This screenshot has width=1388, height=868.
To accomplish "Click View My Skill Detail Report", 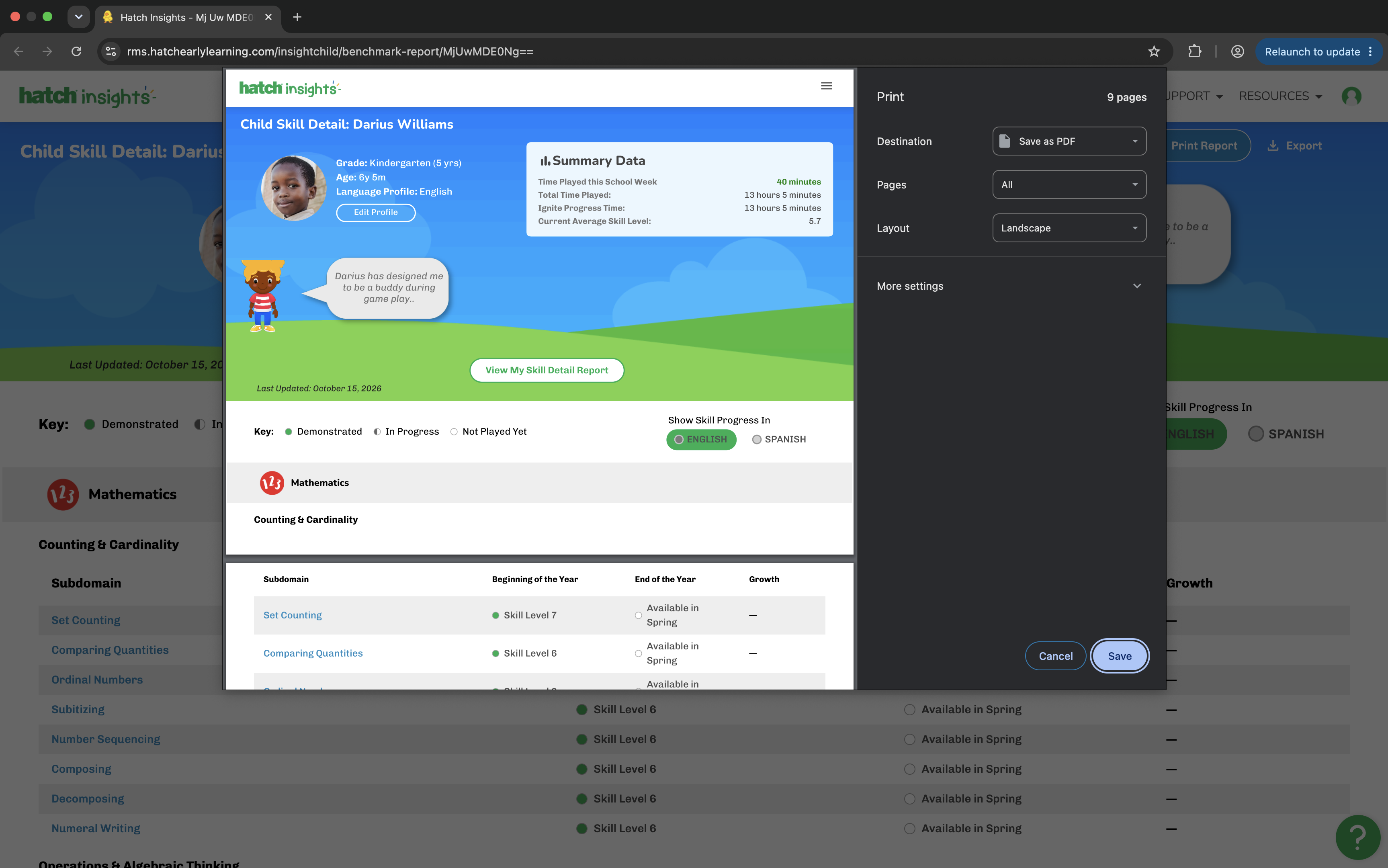I will pos(547,370).
